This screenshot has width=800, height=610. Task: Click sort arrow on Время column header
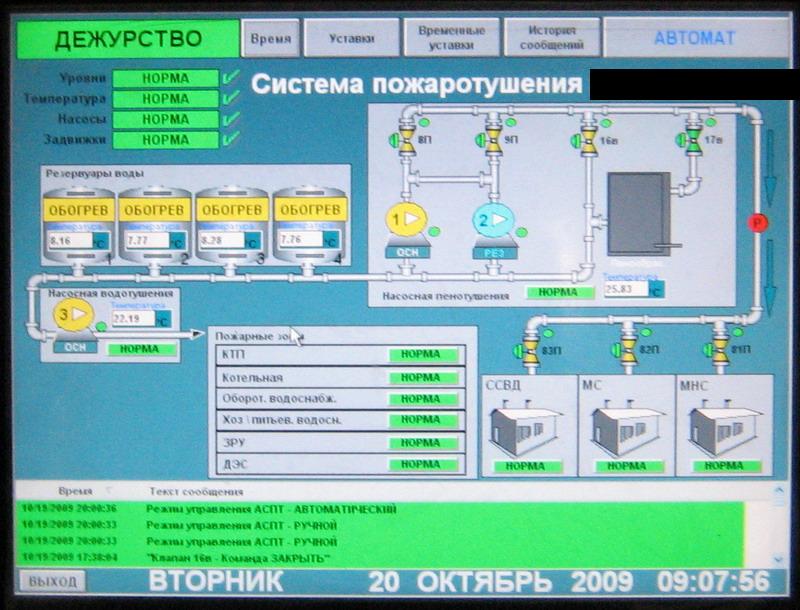[108, 491]
